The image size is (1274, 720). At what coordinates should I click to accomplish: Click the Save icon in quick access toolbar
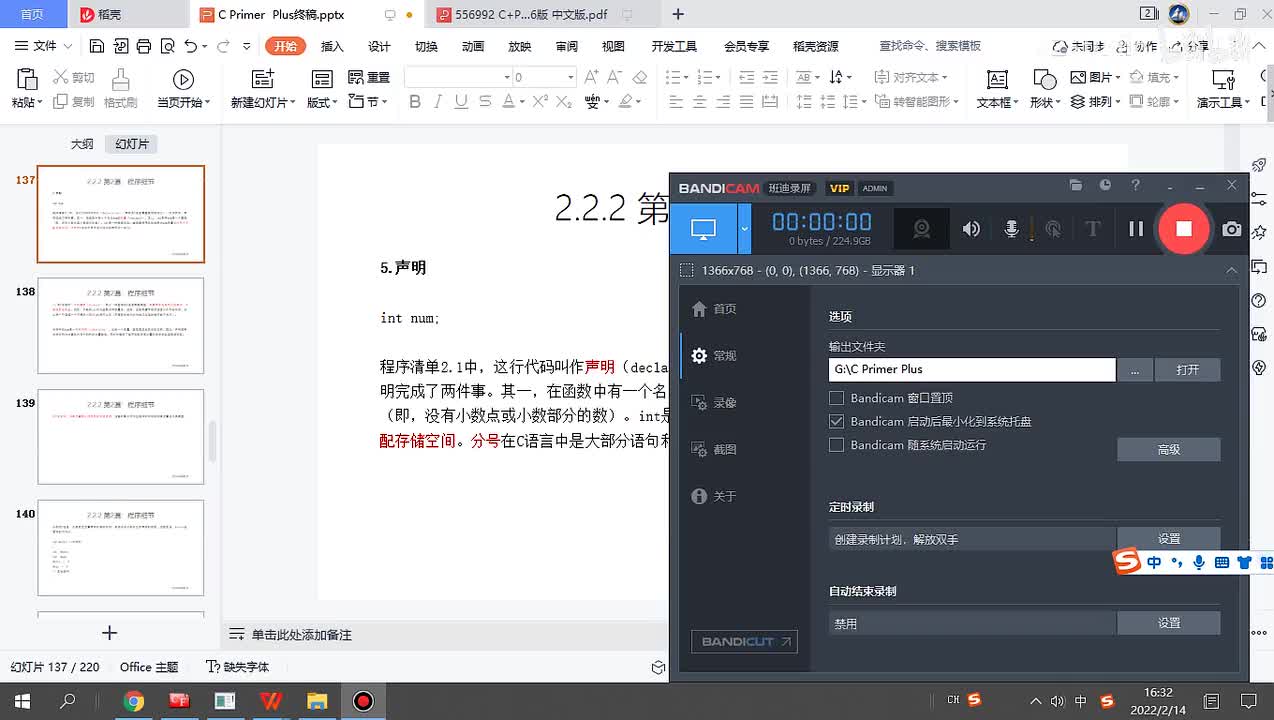point(97,46)
